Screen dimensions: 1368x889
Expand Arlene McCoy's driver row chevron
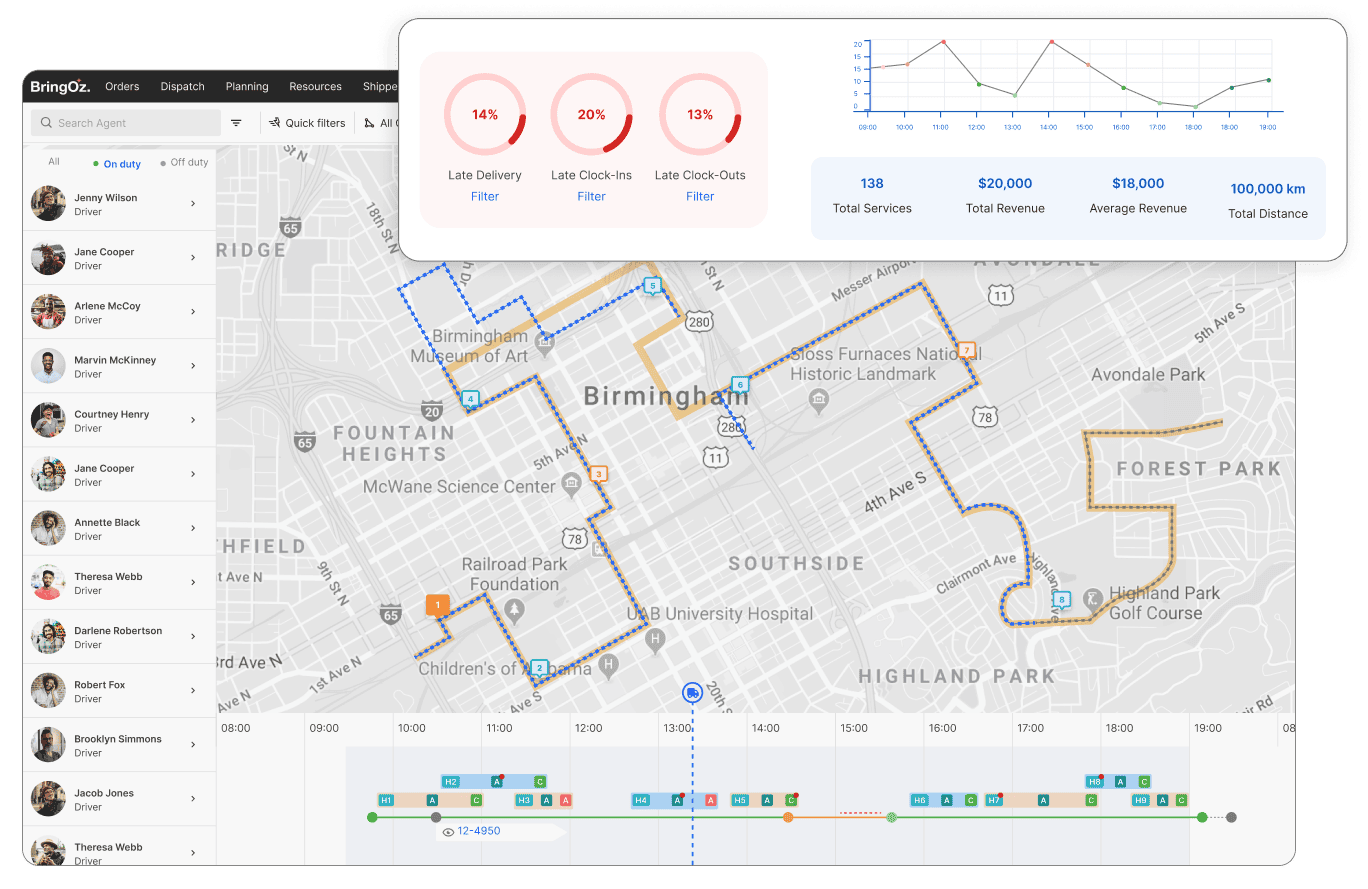point(193,312)
